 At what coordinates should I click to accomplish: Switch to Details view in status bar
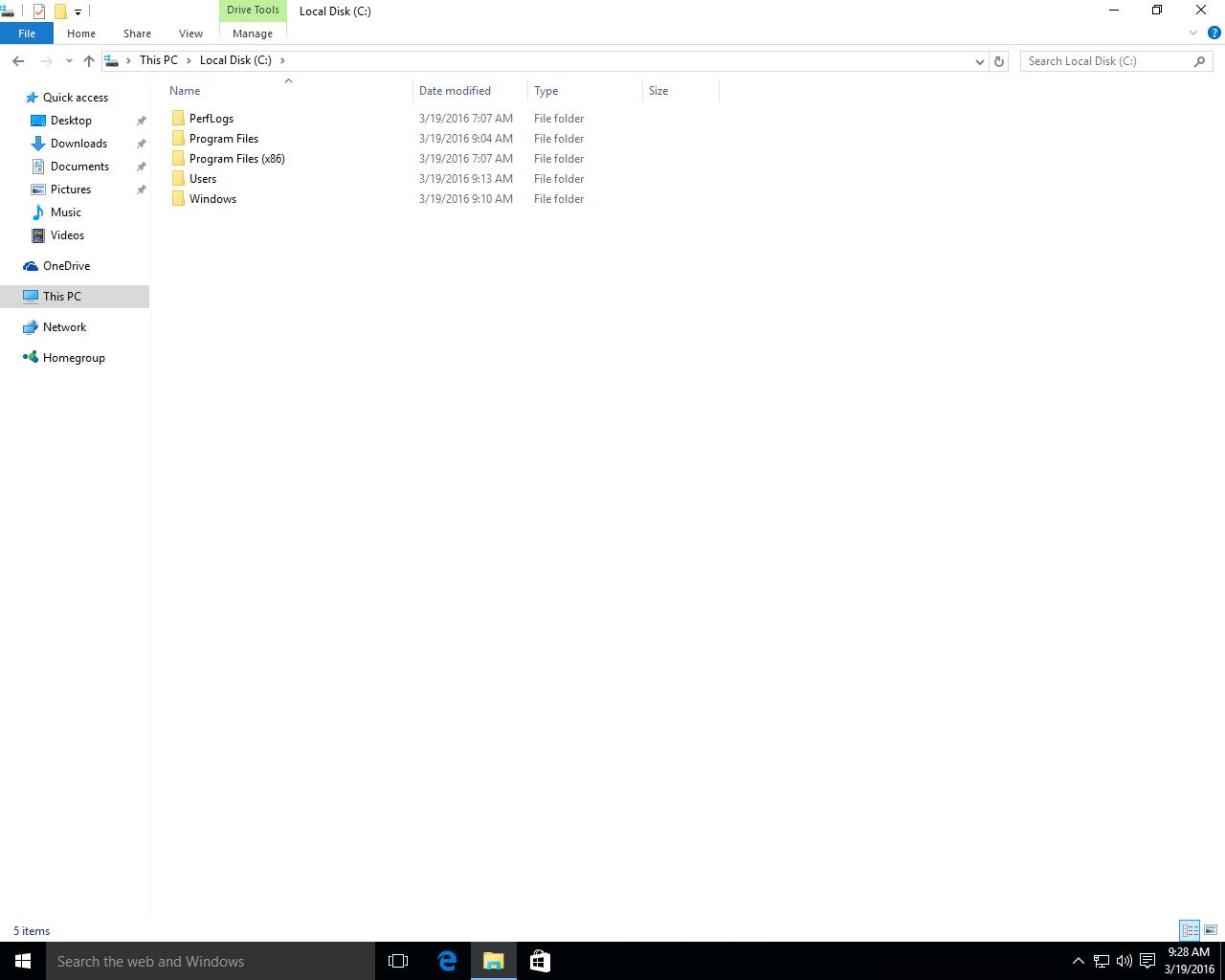[1190, 930]
